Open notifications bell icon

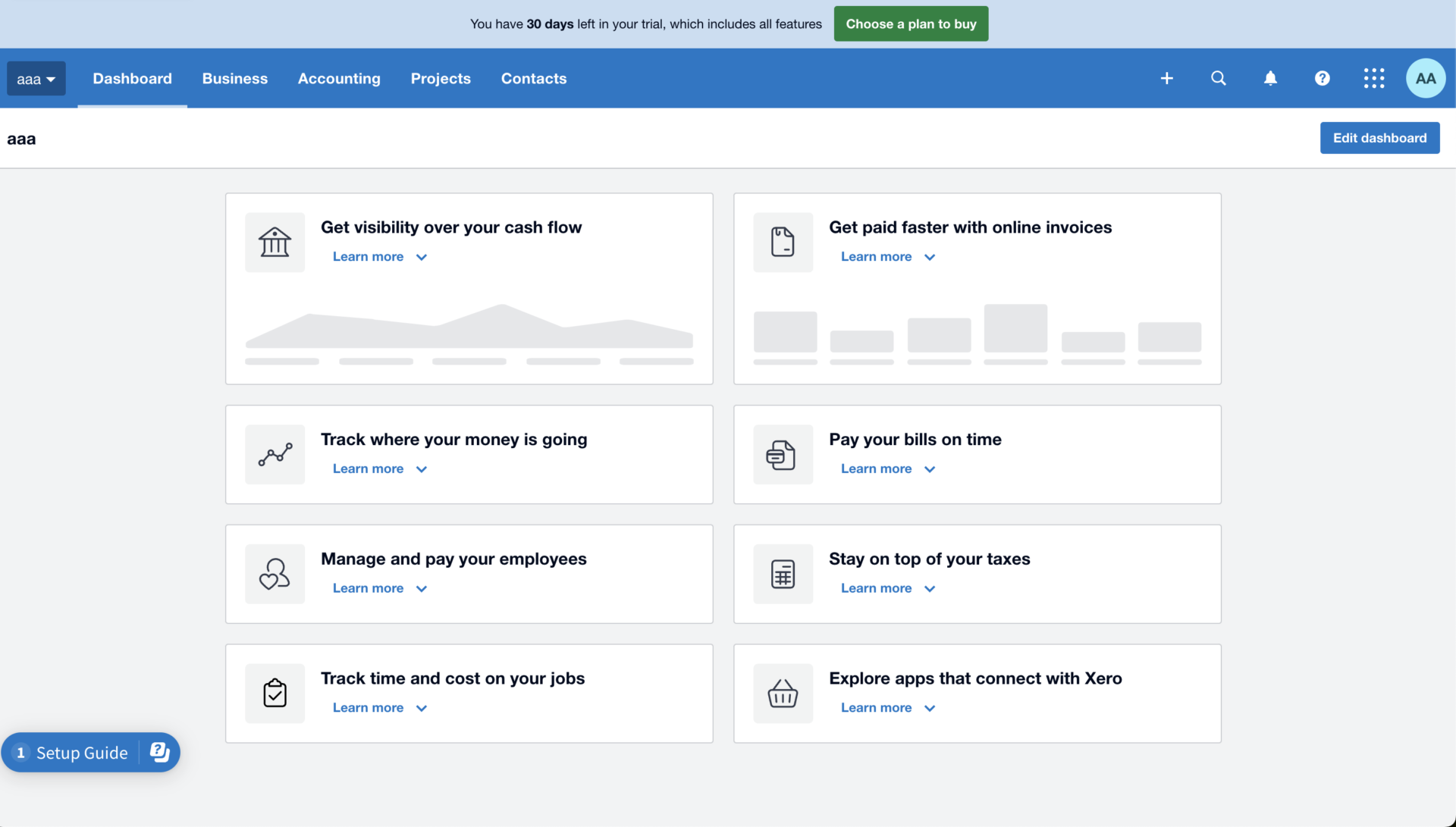click(x=1270, y=78)
